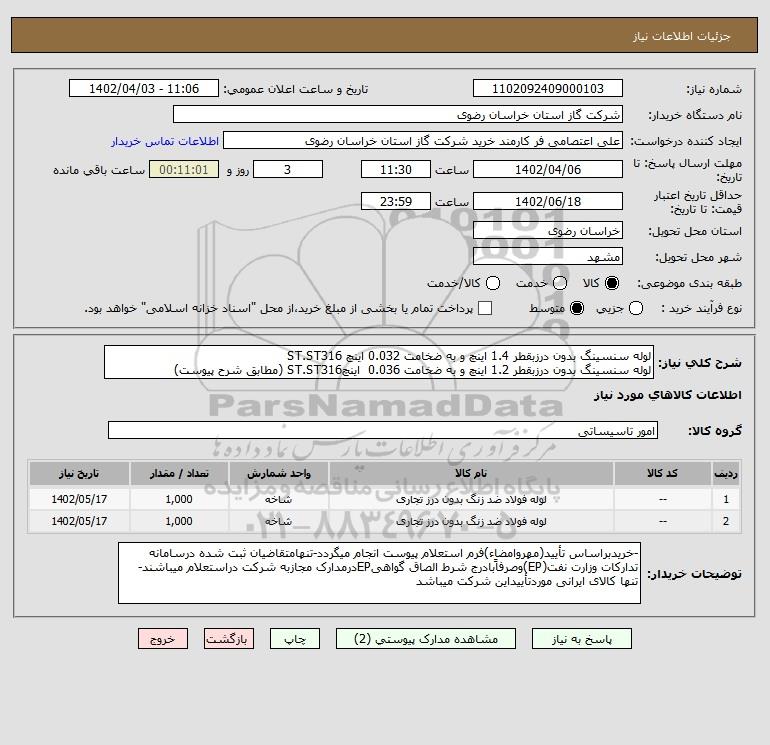The width and height of the screenshot is (770, 745).
Task: Select the کالا radio button
Action: (x=612, y=283)
